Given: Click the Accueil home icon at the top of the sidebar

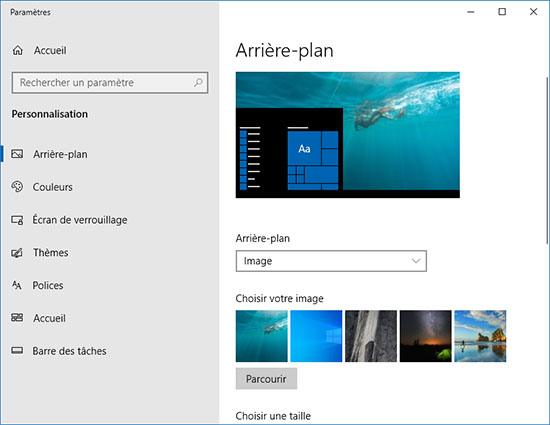Looking at the screenshot, I should tap(18, 50).
